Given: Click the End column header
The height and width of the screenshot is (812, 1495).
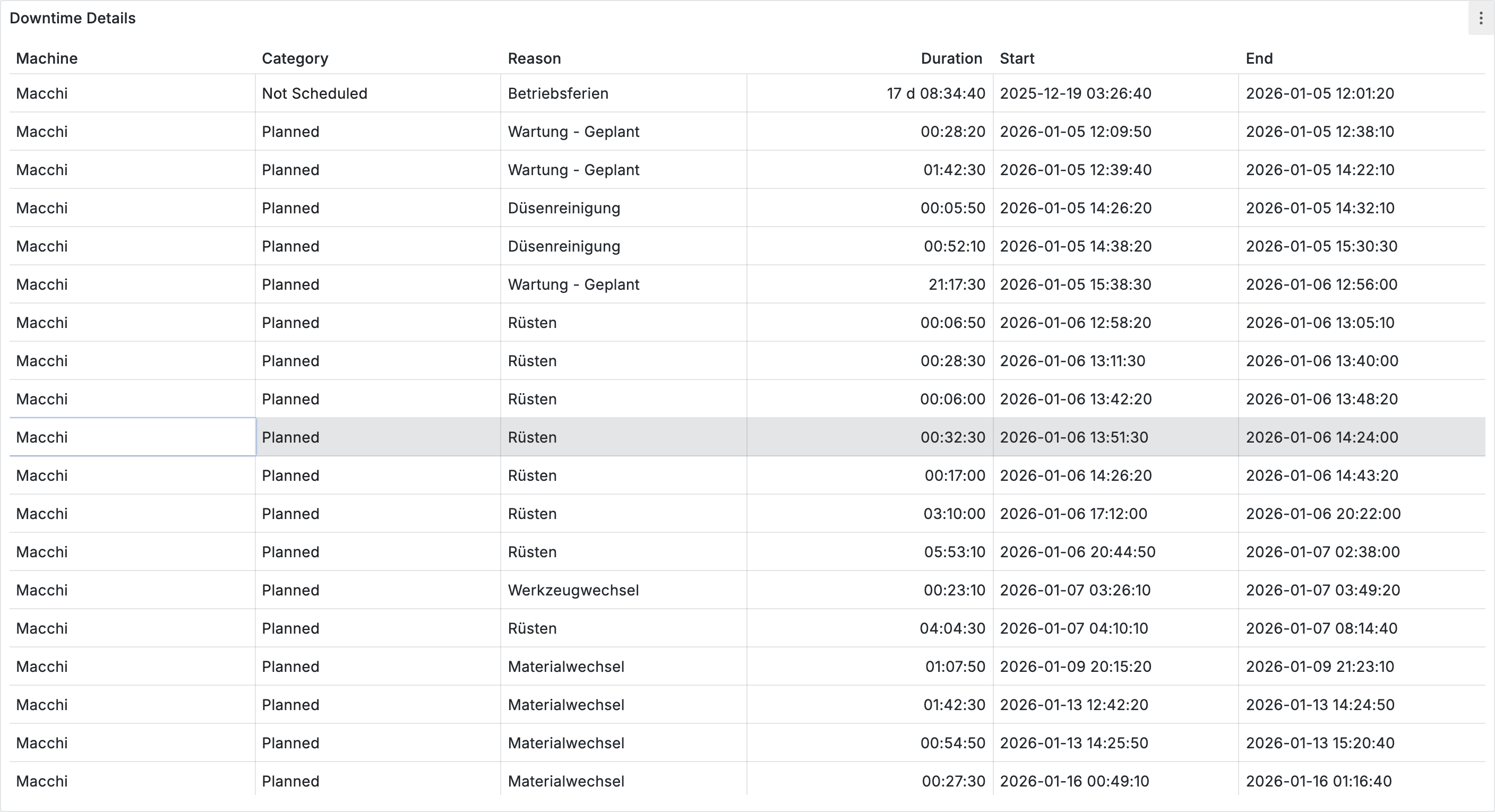Looking at the screenshot, I should coord(1259,58).
